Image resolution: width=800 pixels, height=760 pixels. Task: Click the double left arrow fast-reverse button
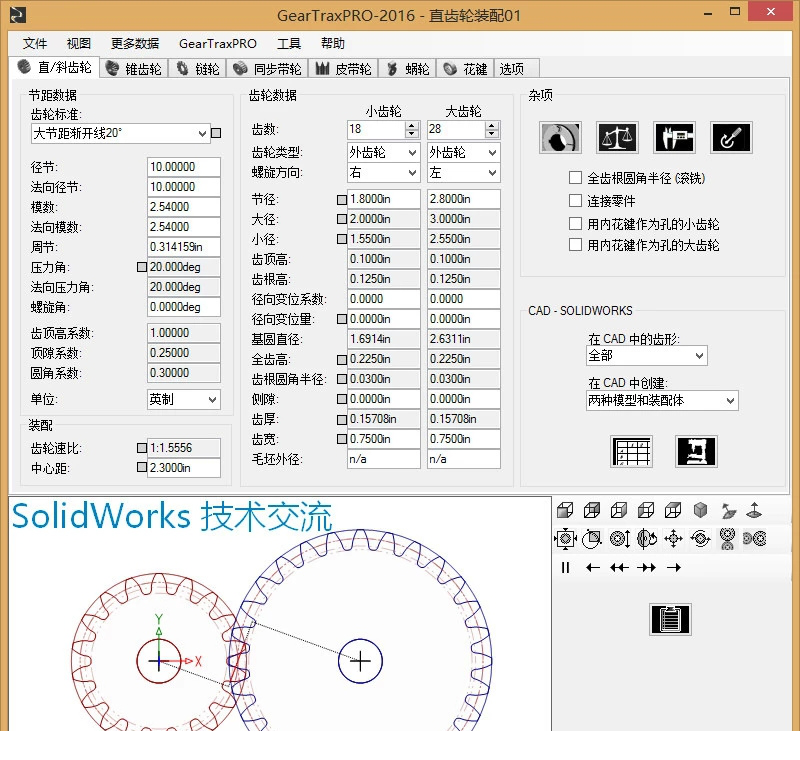pos(619,567)
